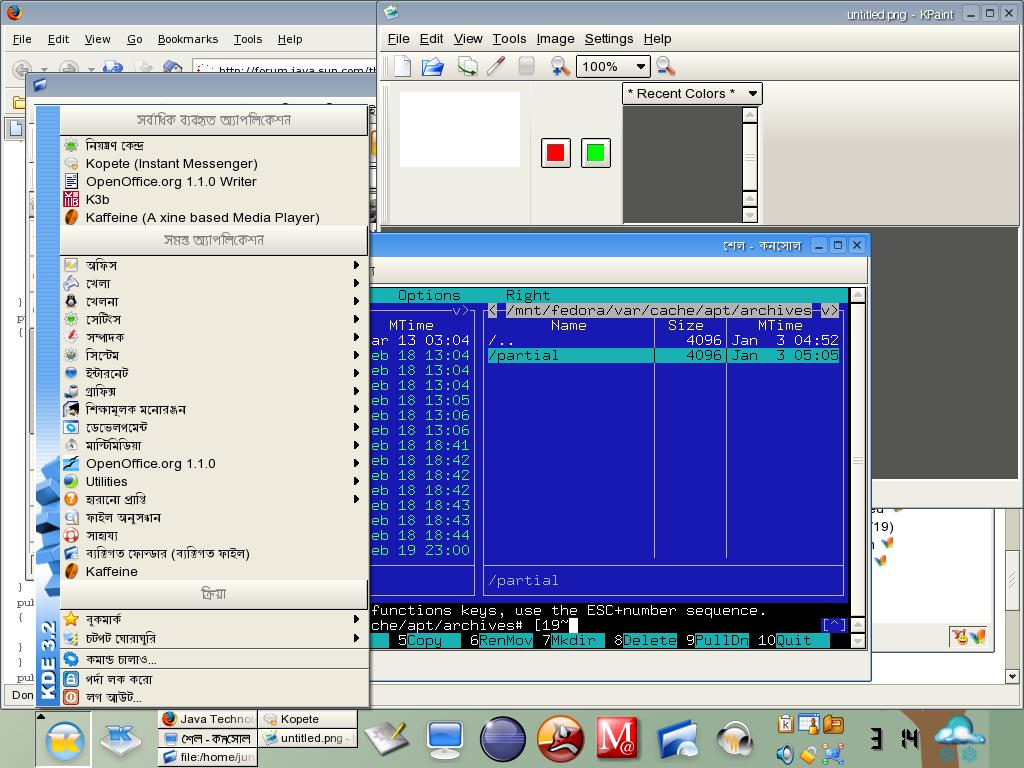Open KPaint Settings menu
The image size is (1024, 768).
pyautogui.click(x=609, y=39)
